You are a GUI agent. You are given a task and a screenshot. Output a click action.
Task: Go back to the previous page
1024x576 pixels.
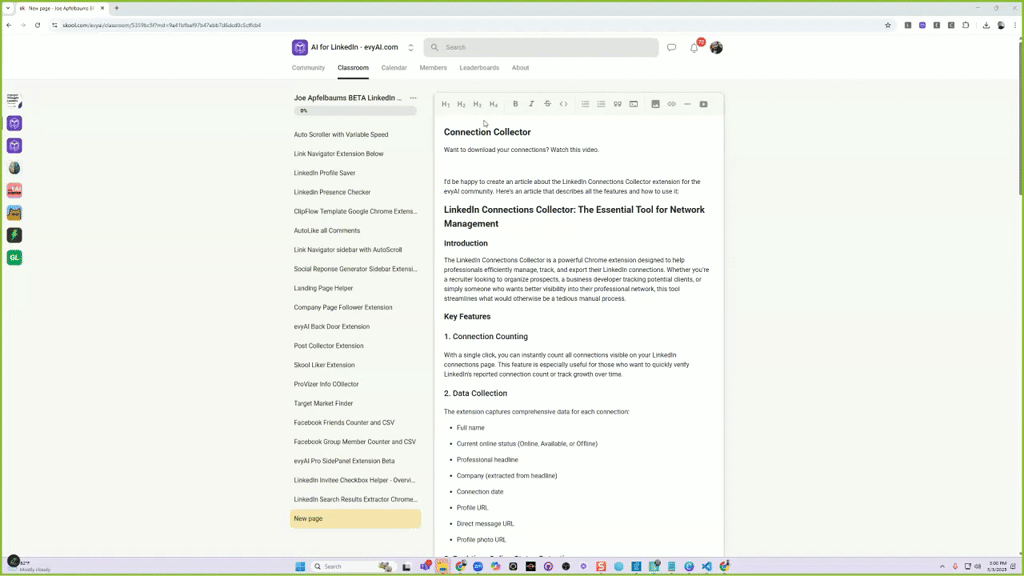[x=9, y=25]
